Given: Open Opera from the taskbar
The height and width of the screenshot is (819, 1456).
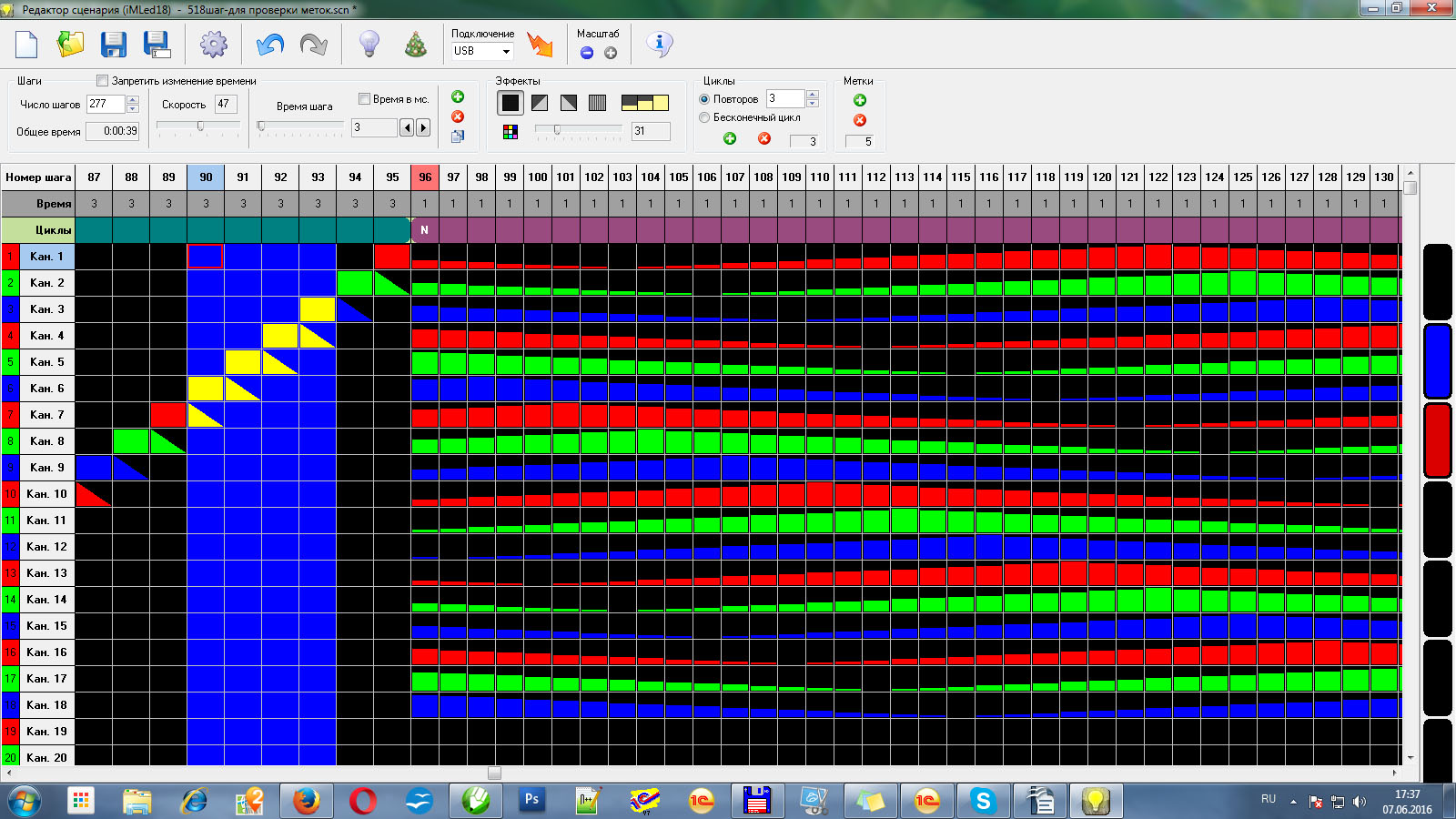Looking at the screenshot, I should point(363,801).
